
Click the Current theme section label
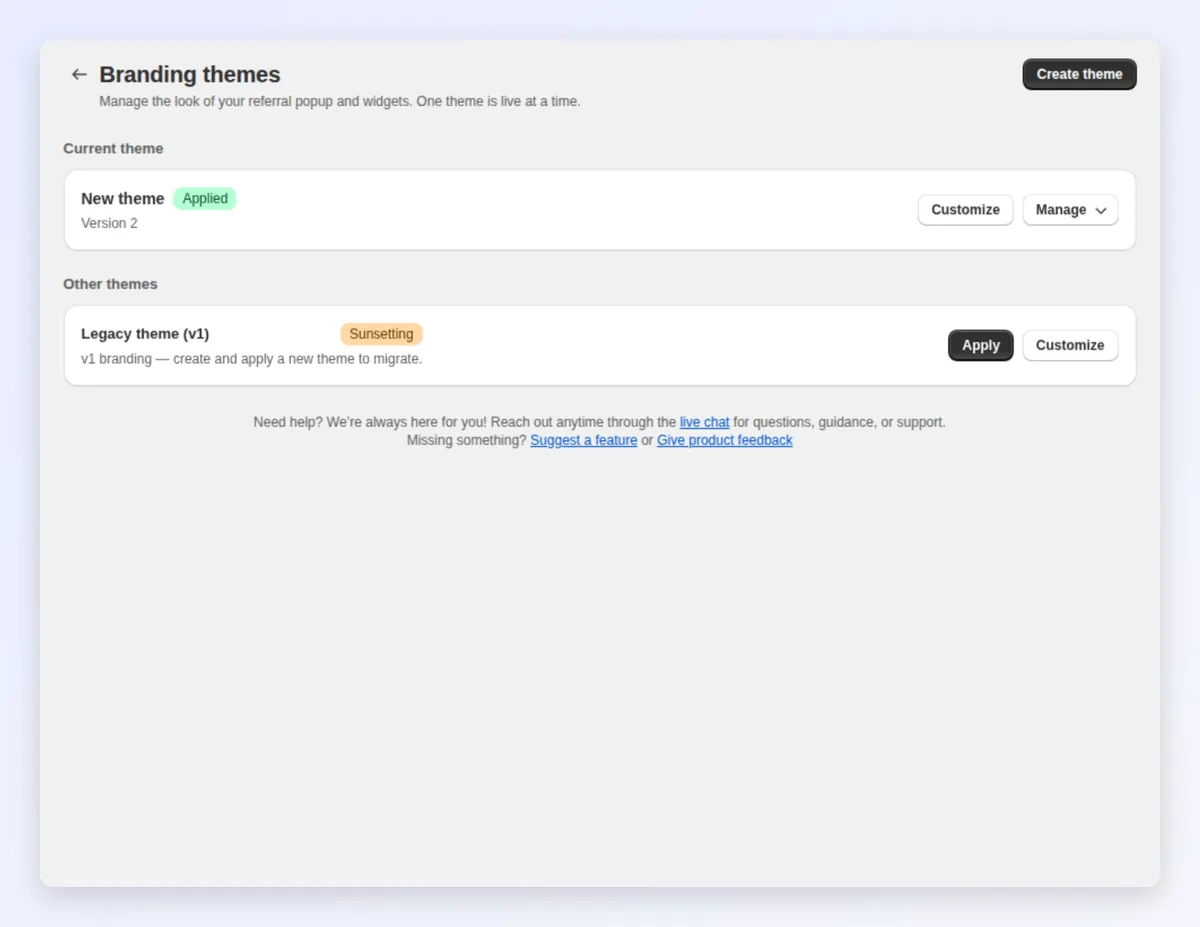pyautogui.click(x=113, y=148)
